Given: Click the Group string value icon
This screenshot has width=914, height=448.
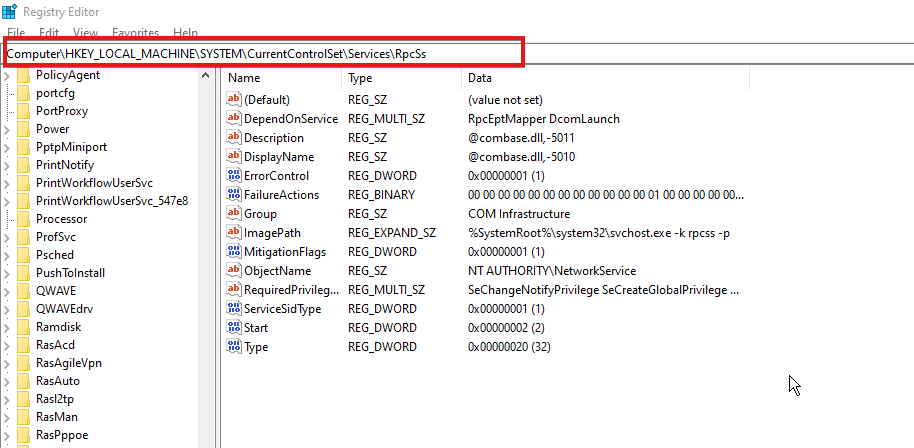Looking at the screenshot, I should (234, 214).
